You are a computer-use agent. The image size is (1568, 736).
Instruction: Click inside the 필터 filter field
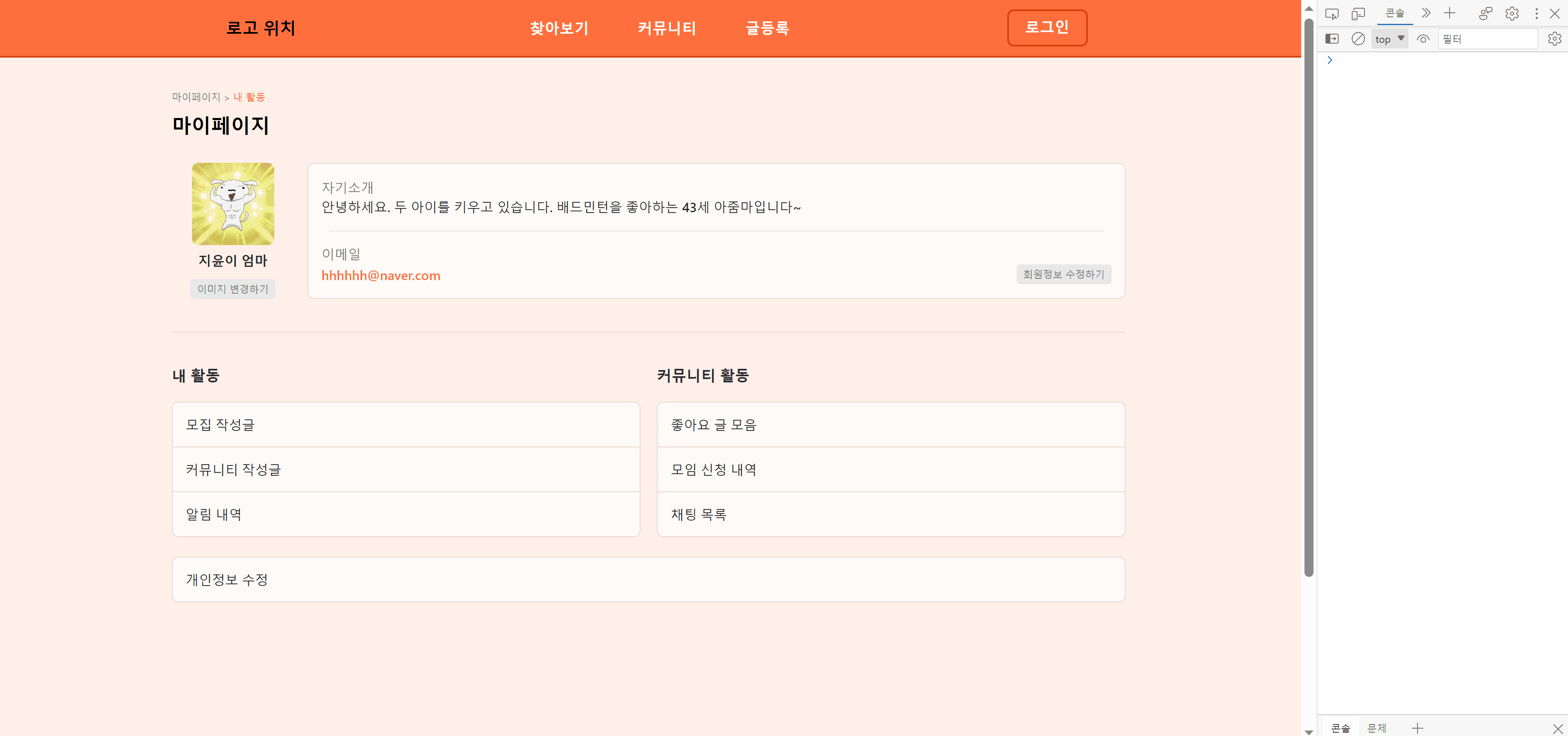(x=1488, y=38)
